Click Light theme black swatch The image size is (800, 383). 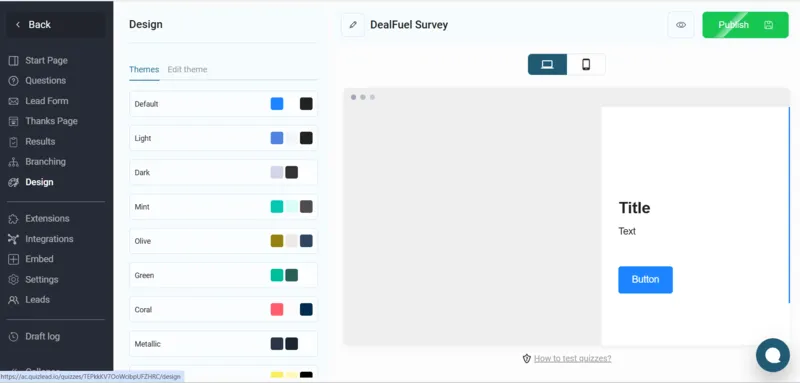pyautogui.click(x=306, y=138)
